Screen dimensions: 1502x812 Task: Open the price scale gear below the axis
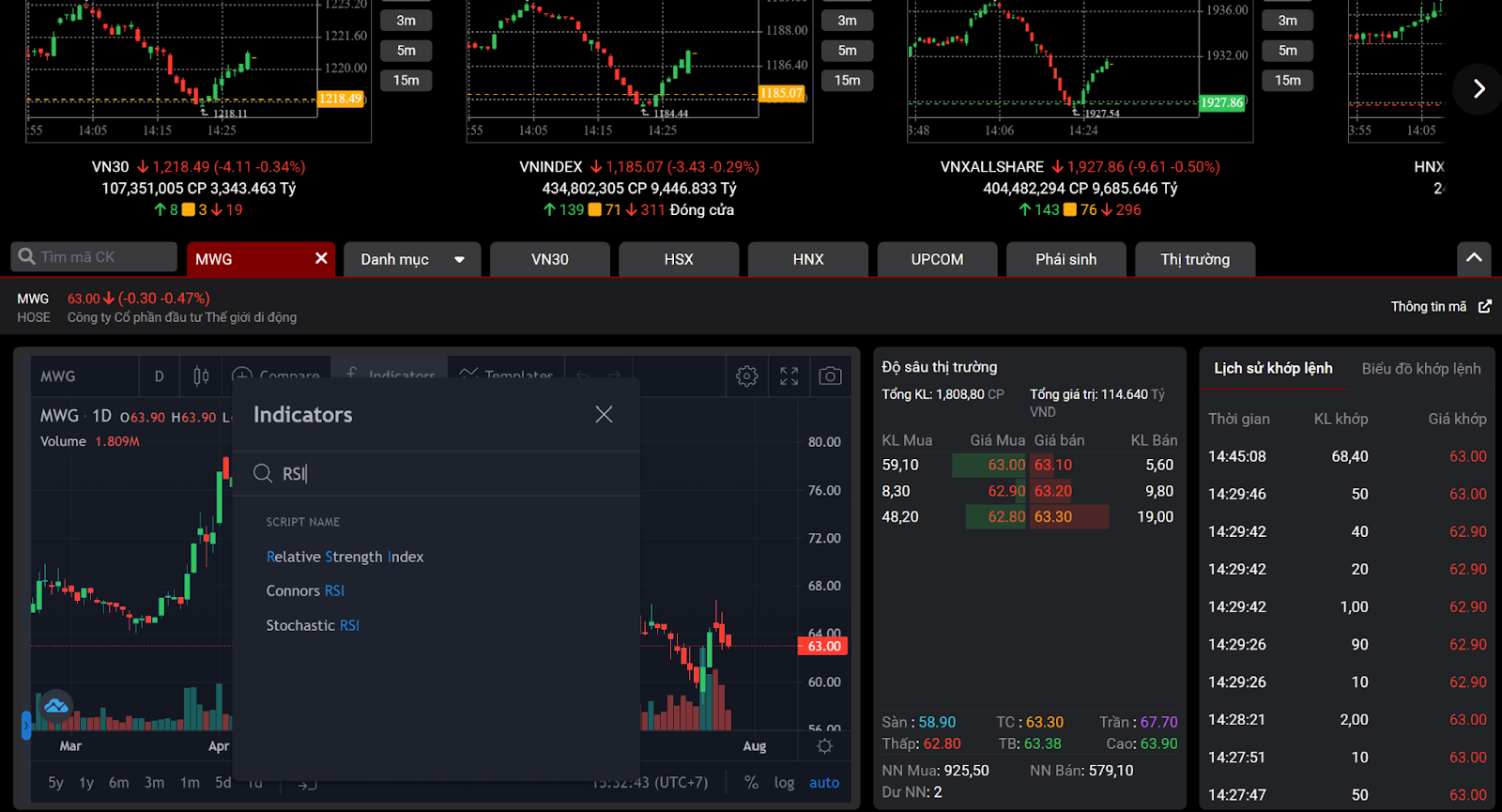coord(824,746)
